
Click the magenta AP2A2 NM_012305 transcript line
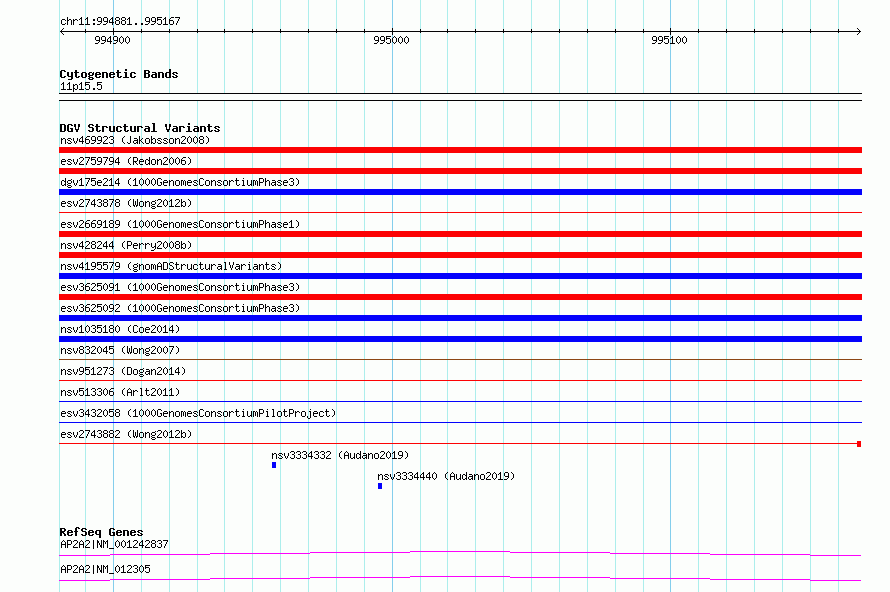pyautogui.click(x=460, y=578)
